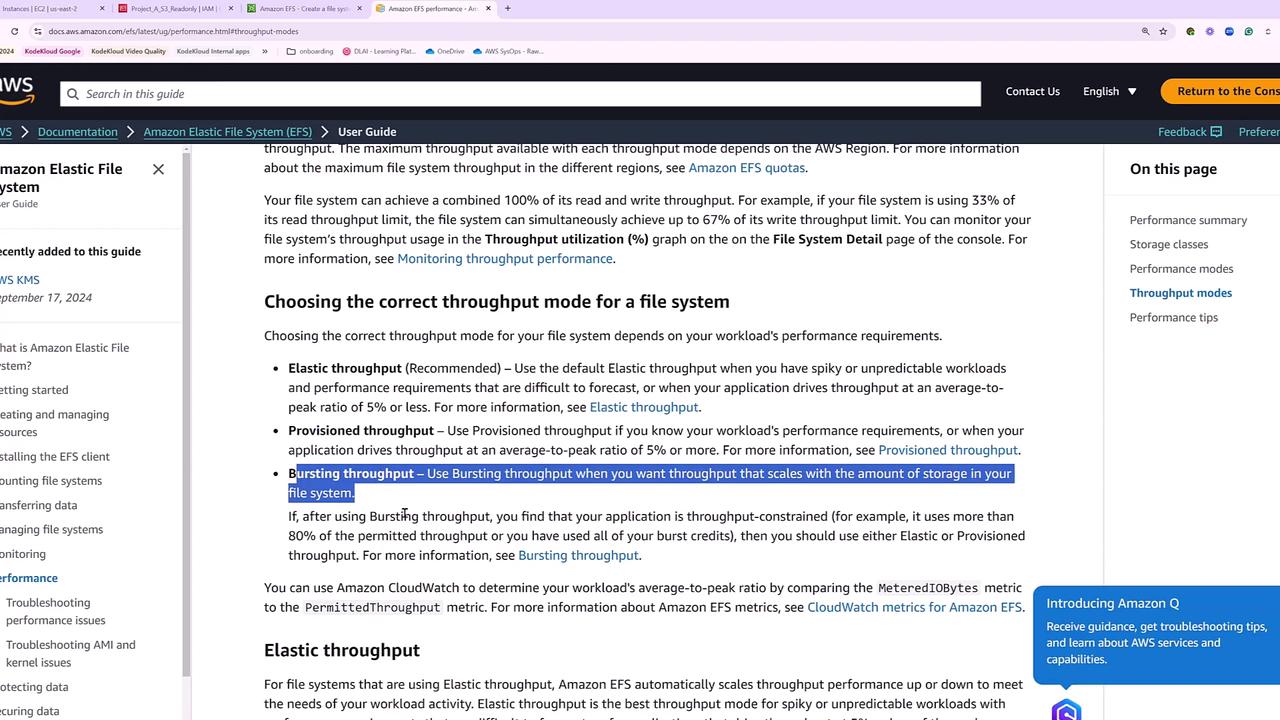Open the English language dropdown
The image size is (1280, 720).
click(x=1110, y=91)
